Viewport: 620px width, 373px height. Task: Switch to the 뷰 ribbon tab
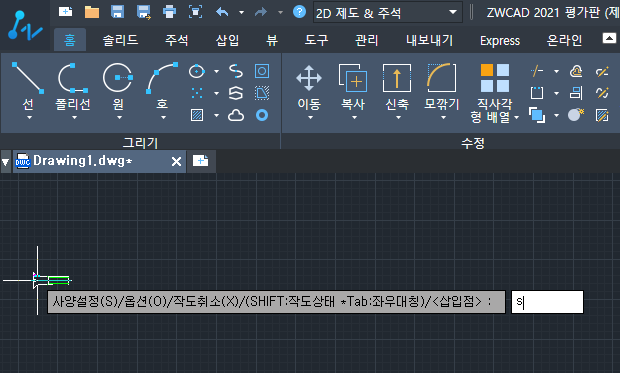pos(272,40)
